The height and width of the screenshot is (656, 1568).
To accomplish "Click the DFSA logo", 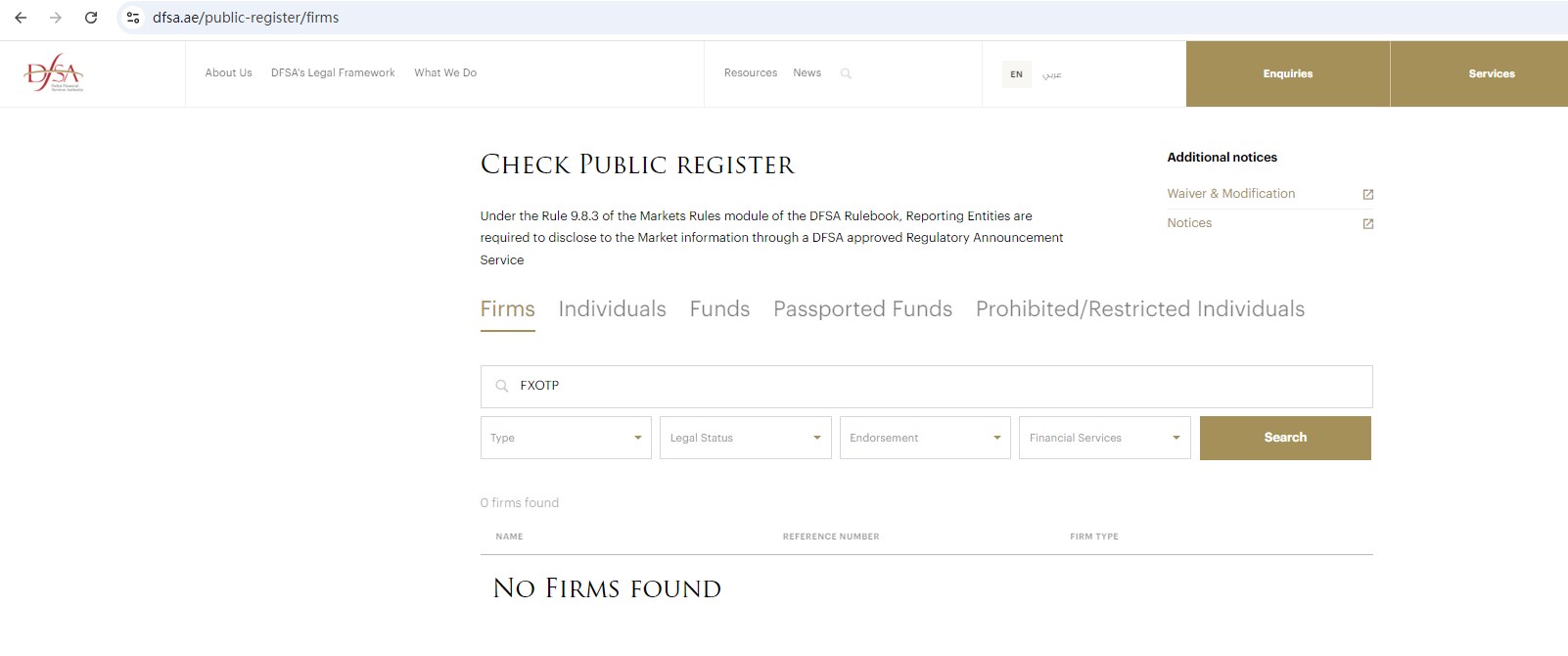I will click(54, 73).
